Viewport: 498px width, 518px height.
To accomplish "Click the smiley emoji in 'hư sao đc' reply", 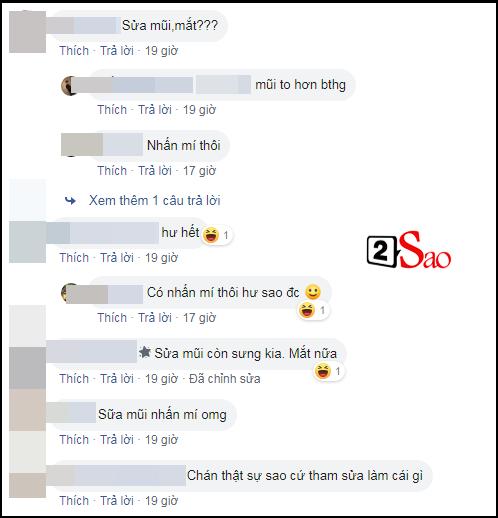I will [x=313, y=292].
